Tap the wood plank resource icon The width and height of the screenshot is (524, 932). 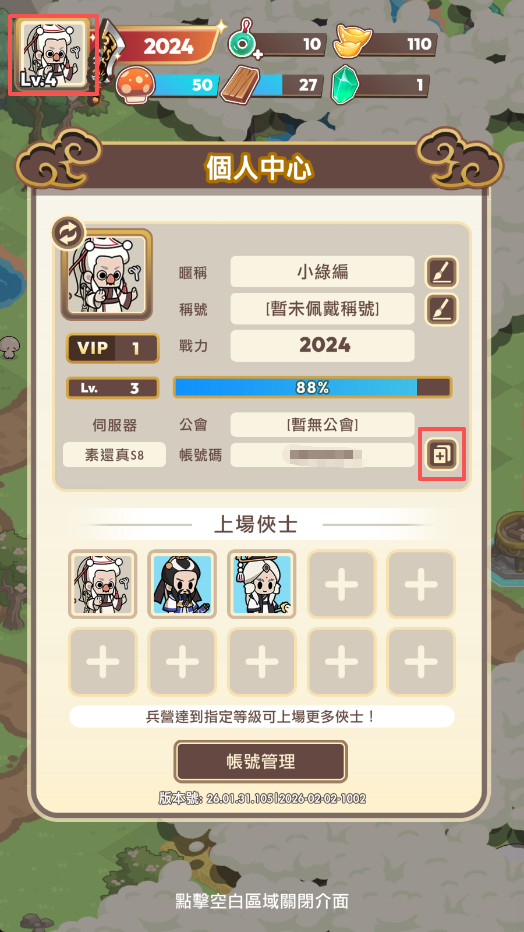click(x=240, y=85)
